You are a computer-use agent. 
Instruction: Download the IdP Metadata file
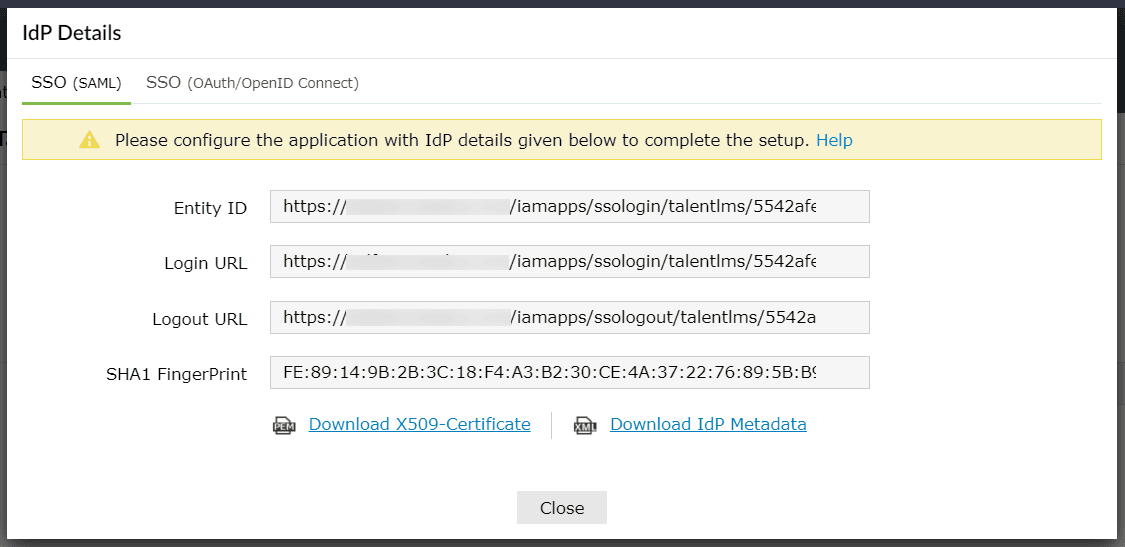point(708,424)
